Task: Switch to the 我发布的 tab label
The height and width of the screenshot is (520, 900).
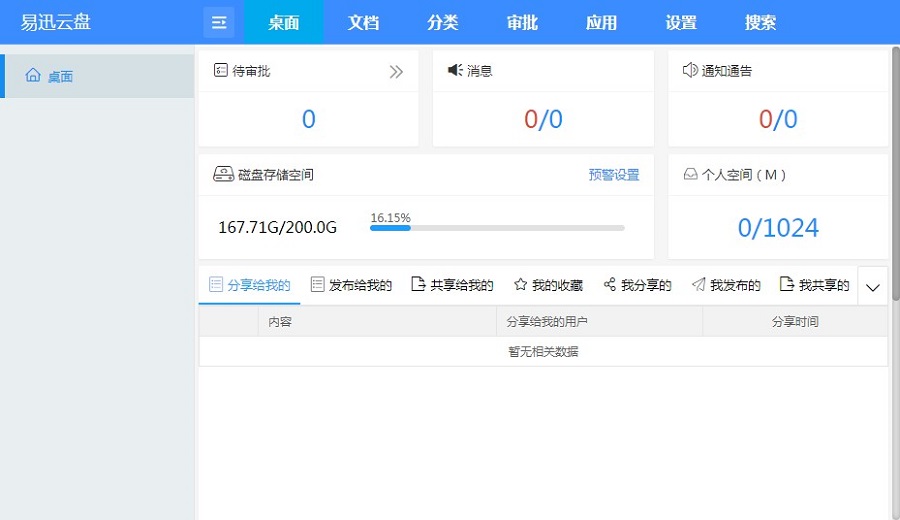Action: (x=735, y=285)
